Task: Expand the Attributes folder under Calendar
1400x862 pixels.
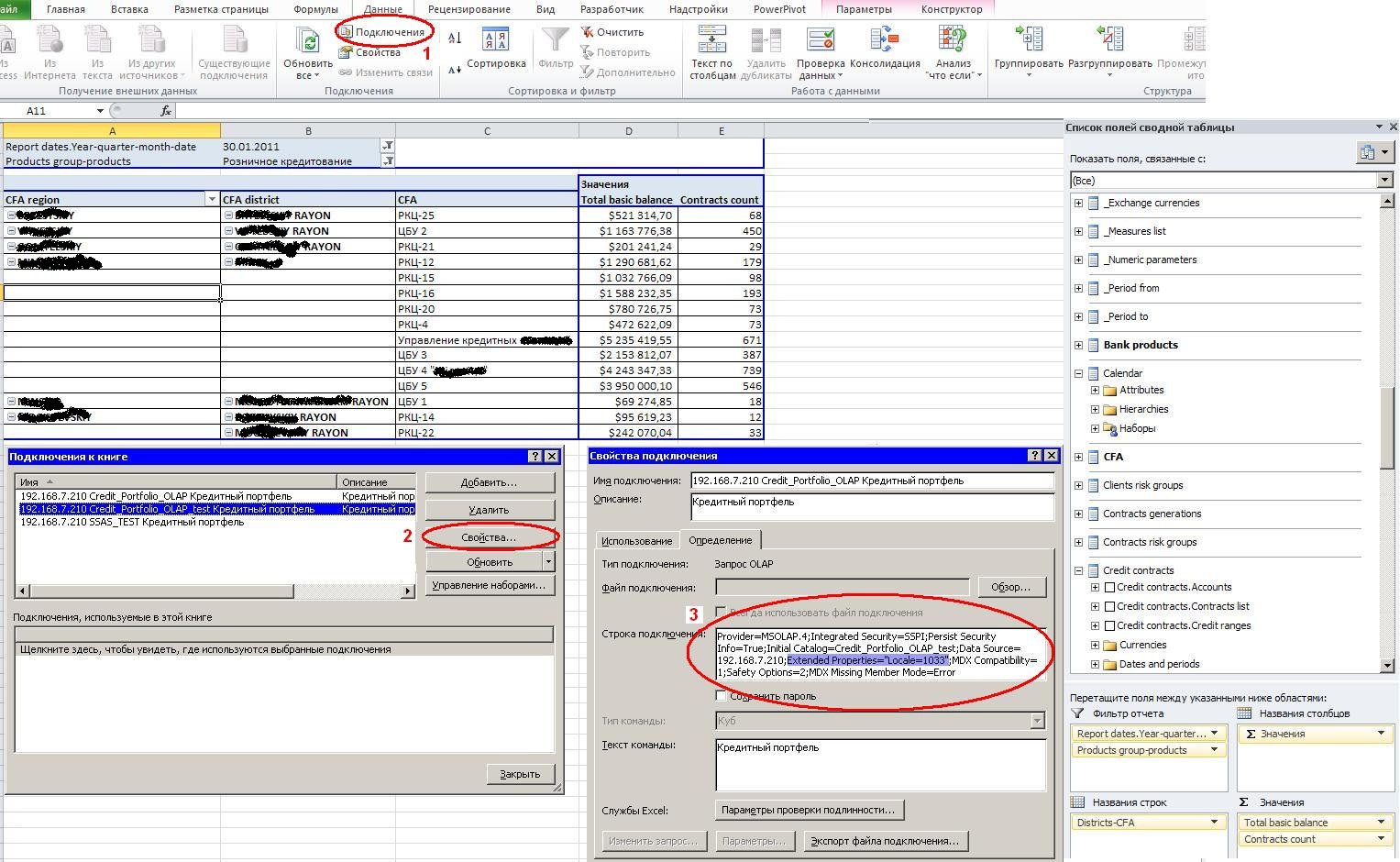Action: 1095,391
